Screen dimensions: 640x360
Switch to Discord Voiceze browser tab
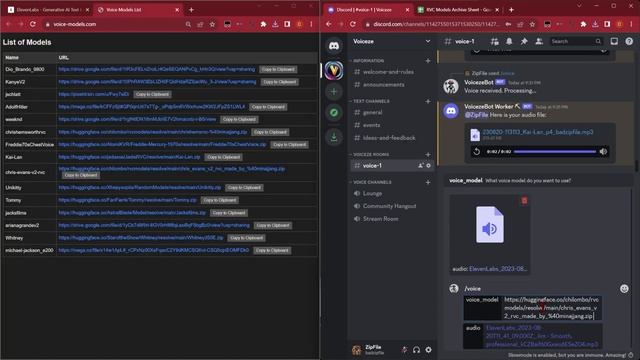[368, 10]
